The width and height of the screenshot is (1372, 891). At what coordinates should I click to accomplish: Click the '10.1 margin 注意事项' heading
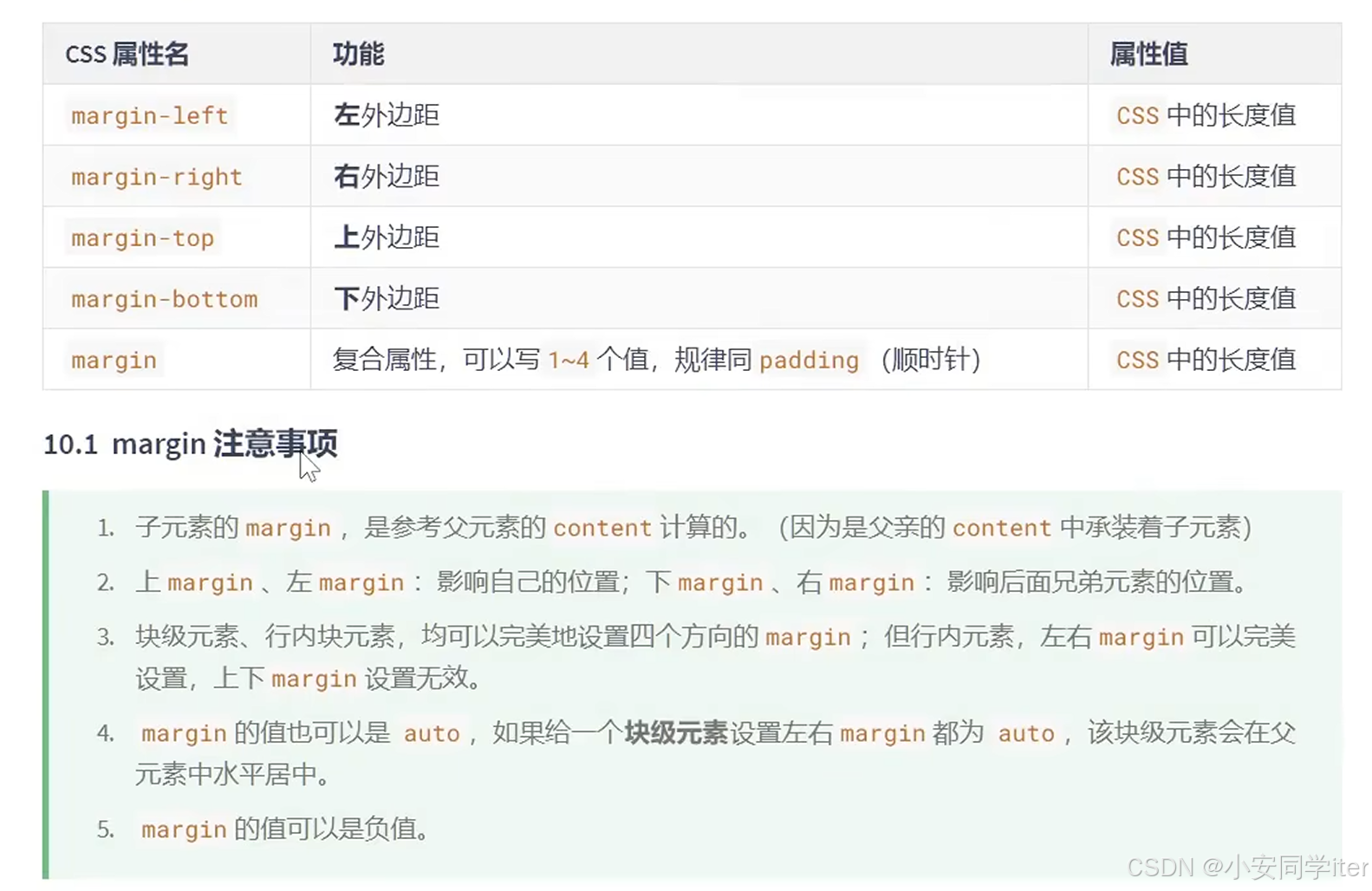(x=190, y=444)
